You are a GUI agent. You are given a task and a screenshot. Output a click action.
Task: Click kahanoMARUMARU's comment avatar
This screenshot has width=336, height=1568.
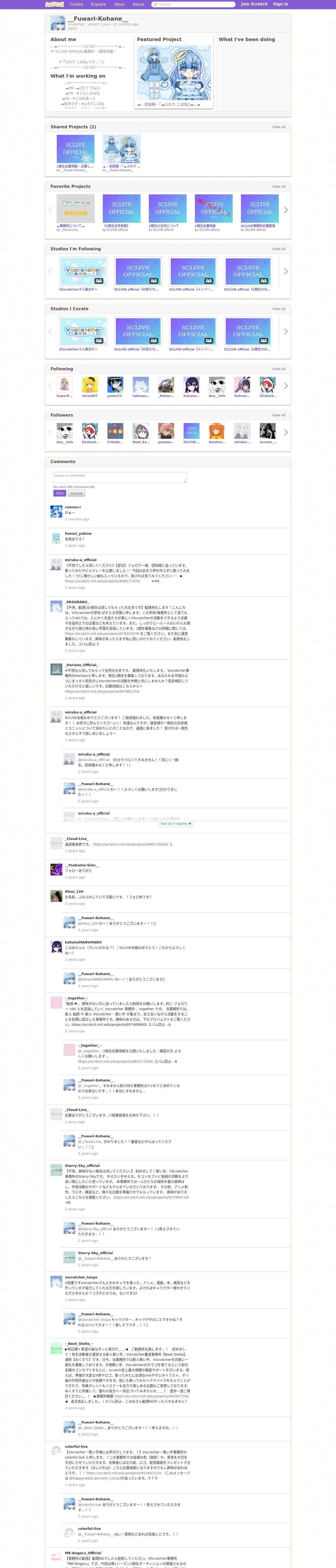pyautogui.click(x=56, y=947)
